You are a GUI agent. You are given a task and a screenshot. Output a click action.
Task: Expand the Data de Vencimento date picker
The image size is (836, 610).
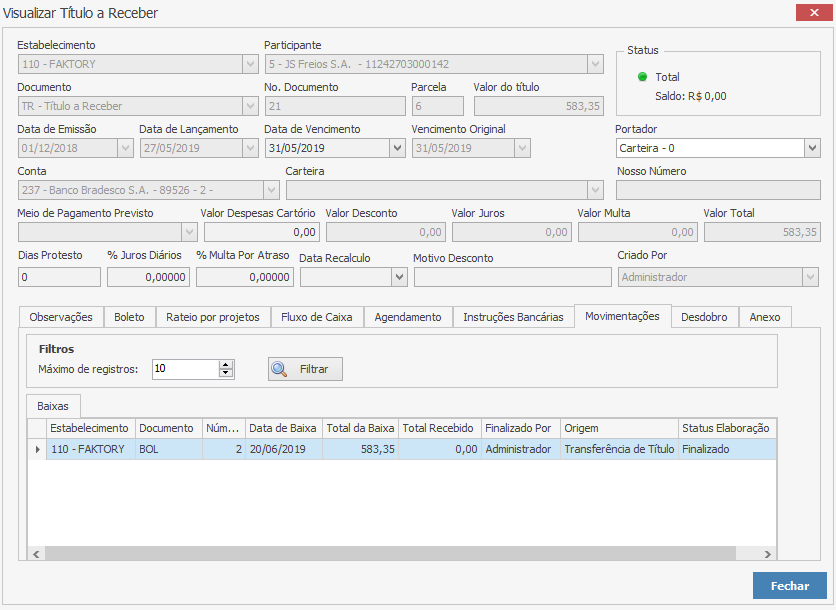pyautogui.click(x=396, y=148)
